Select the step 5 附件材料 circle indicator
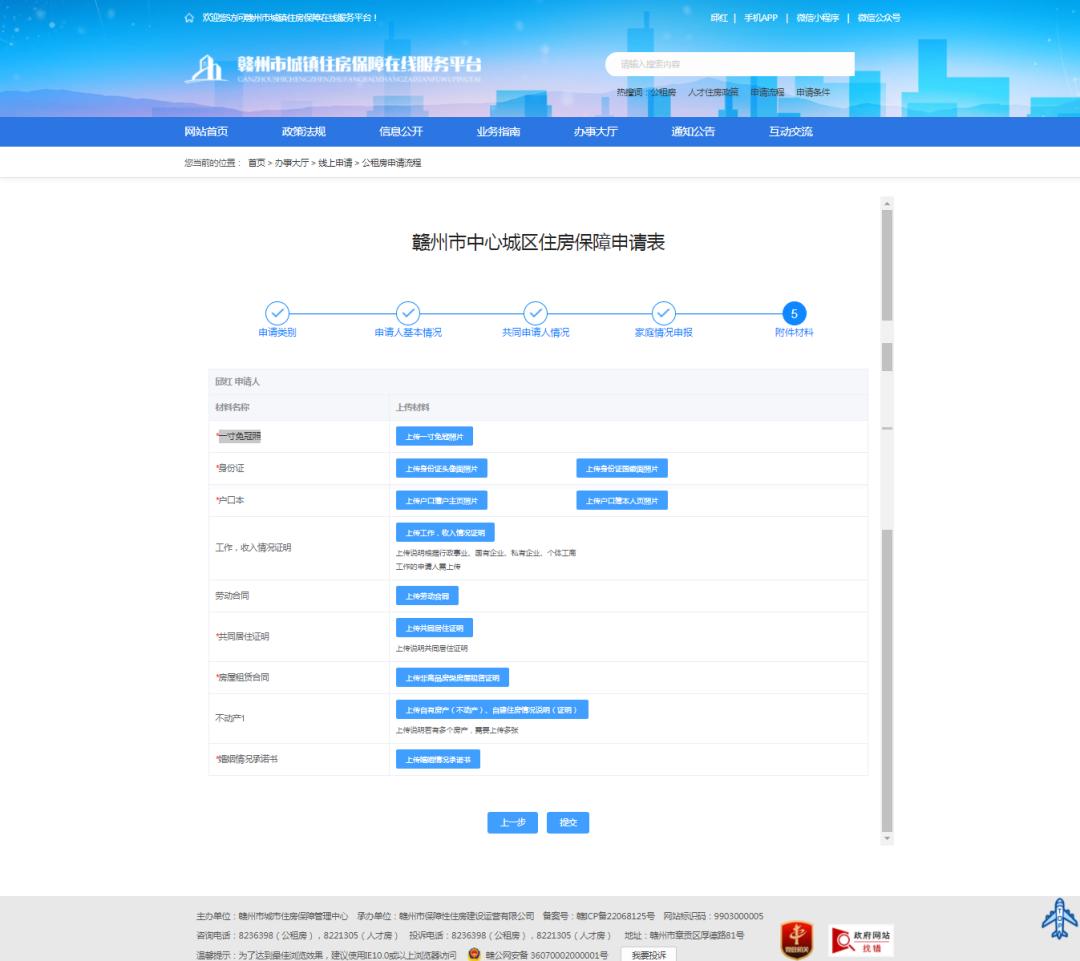Image resolution: width=1080 pixels, height=961 pixels. [793, 313]
